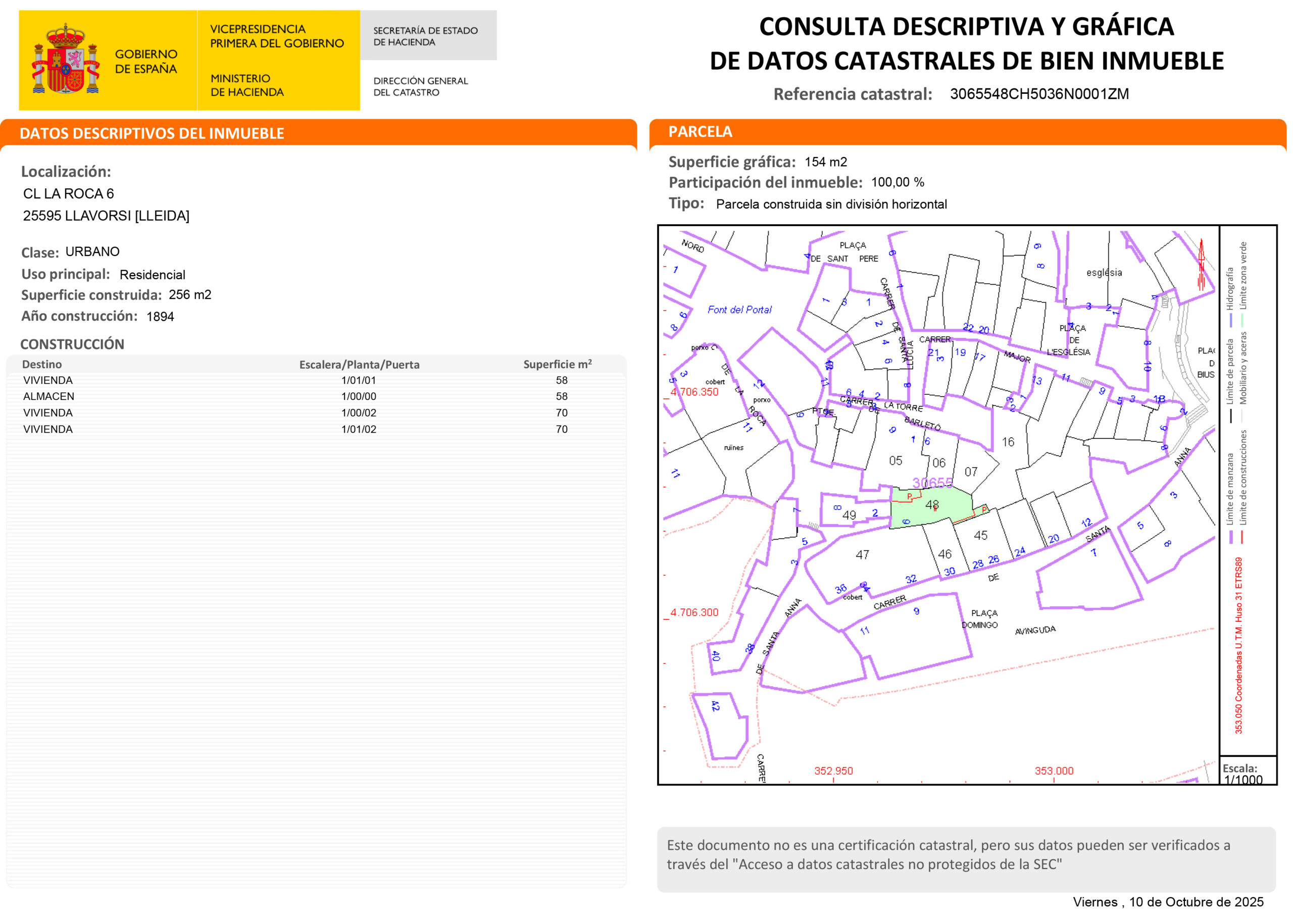This screenshot has width=1293, height=924.
Task: Click the green 'Límite zona verde' legend line
Action: point(1242,320)
